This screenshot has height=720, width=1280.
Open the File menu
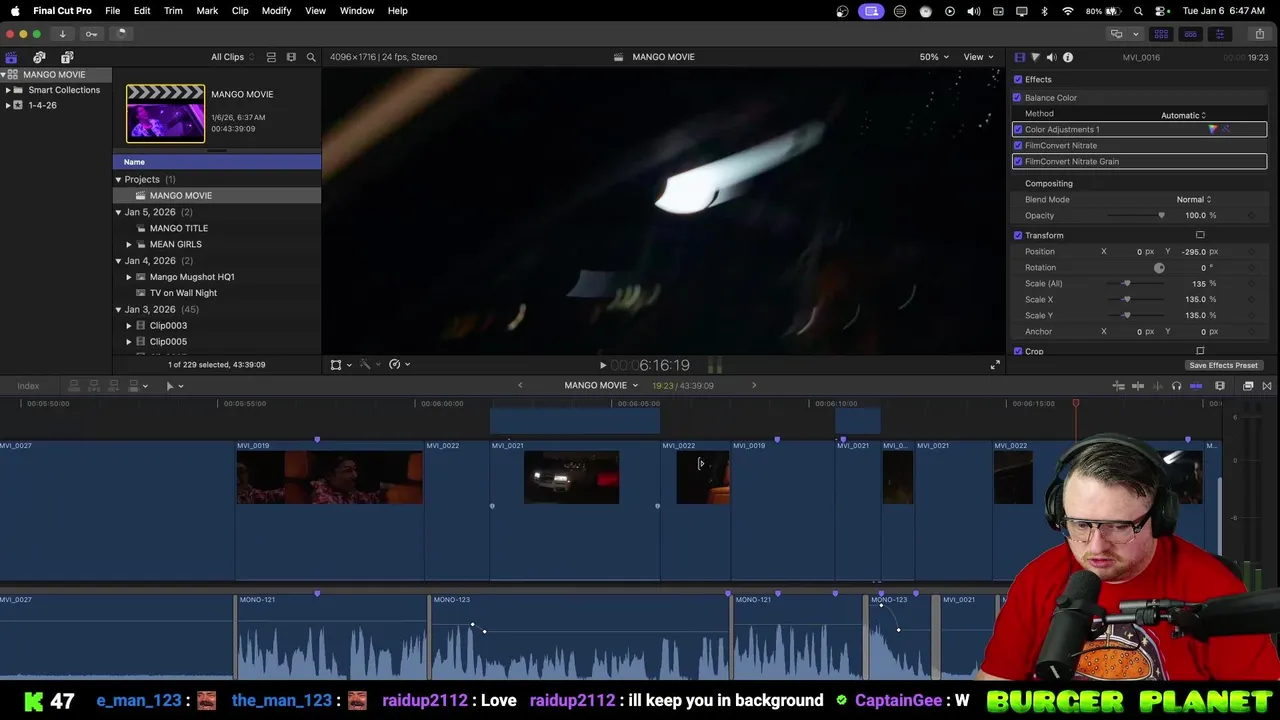point(113,11)
